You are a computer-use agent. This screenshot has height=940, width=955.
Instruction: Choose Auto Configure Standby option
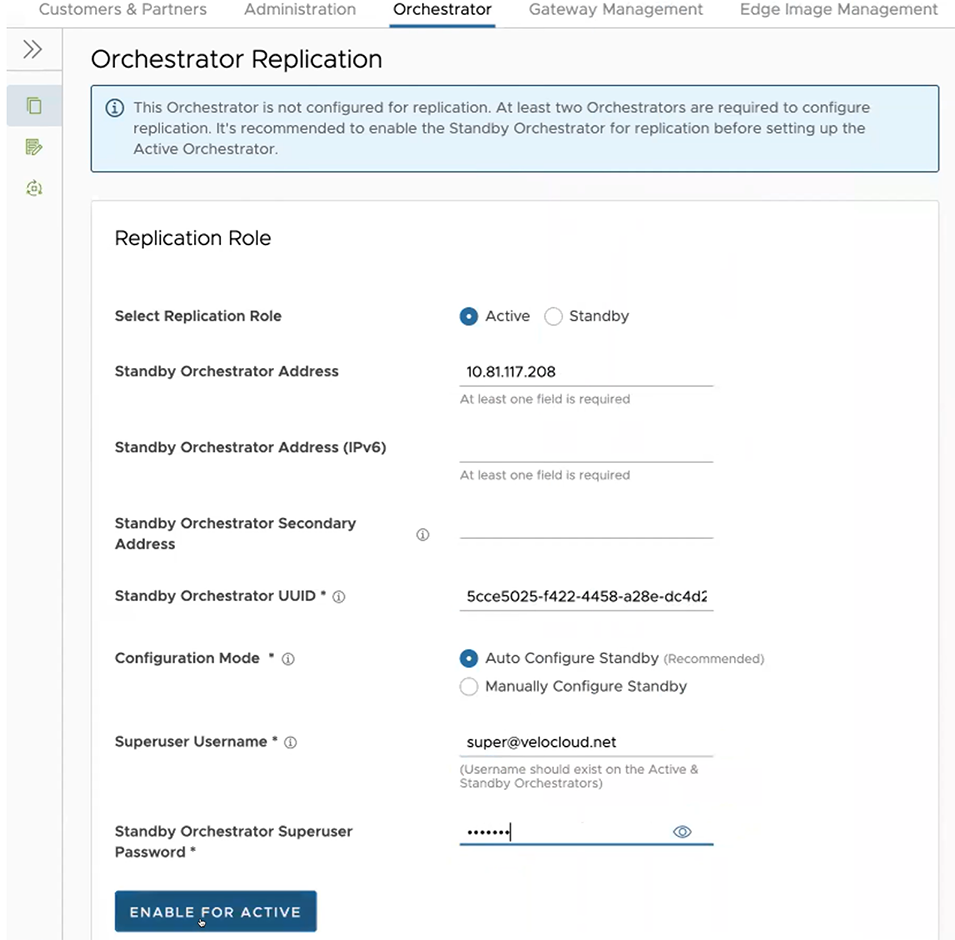469,658
